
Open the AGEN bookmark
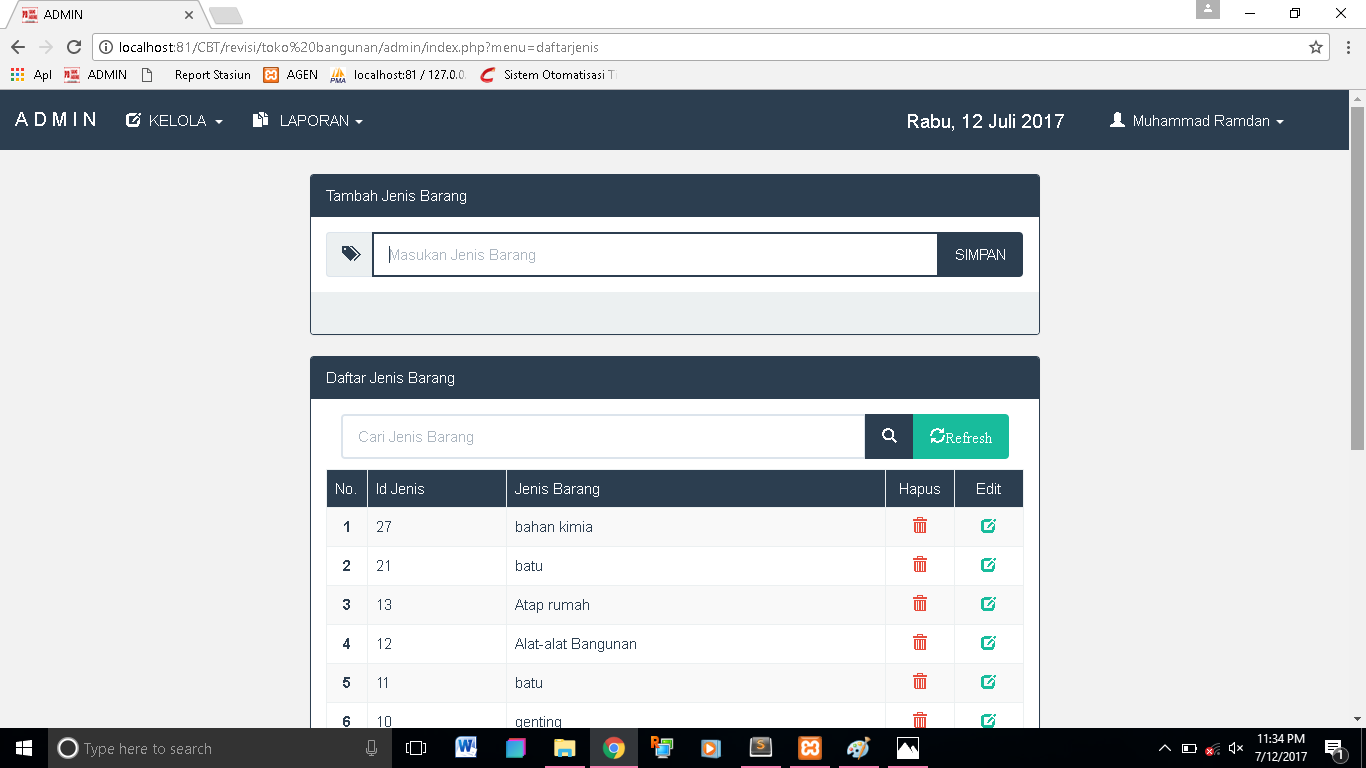pos(291,75)
